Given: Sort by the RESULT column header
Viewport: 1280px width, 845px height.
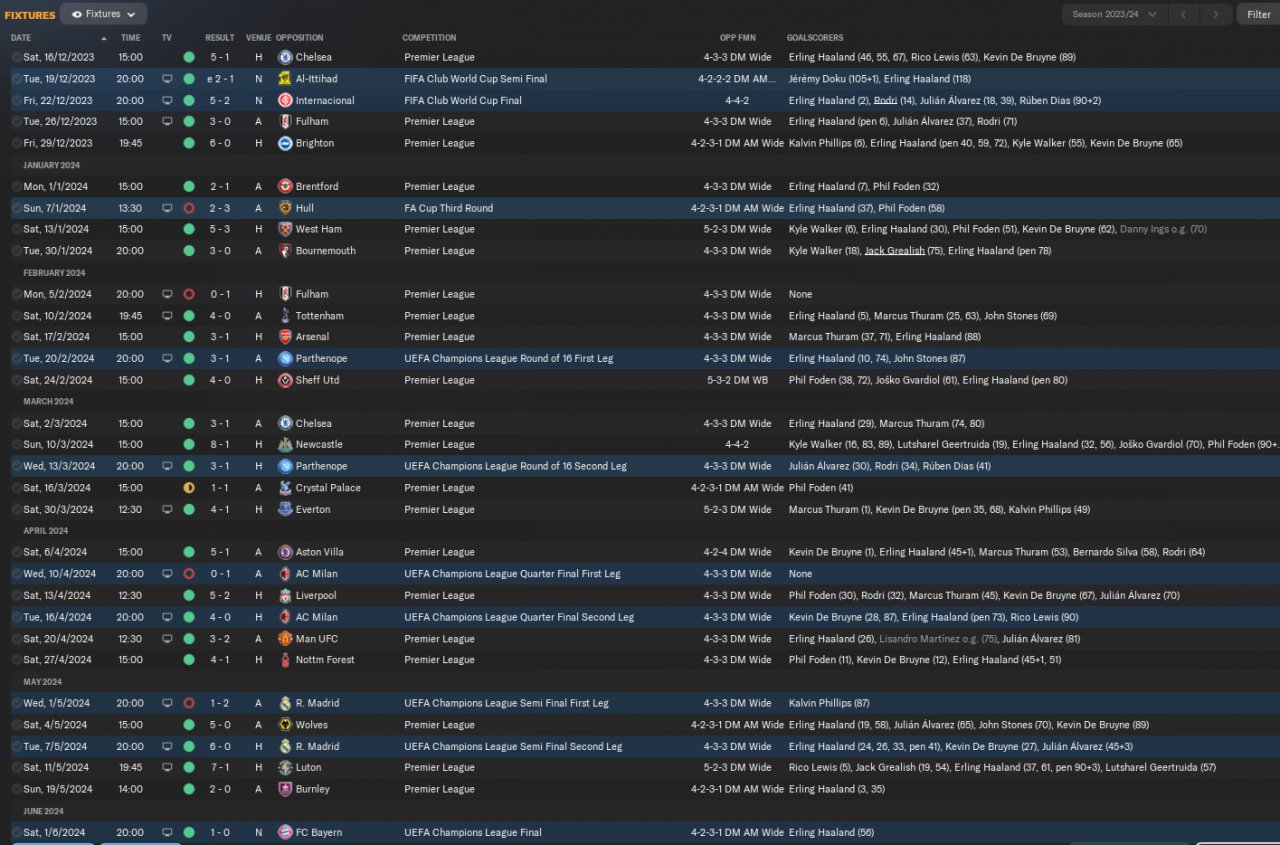Looking at the screenshot, I should 220,38.
